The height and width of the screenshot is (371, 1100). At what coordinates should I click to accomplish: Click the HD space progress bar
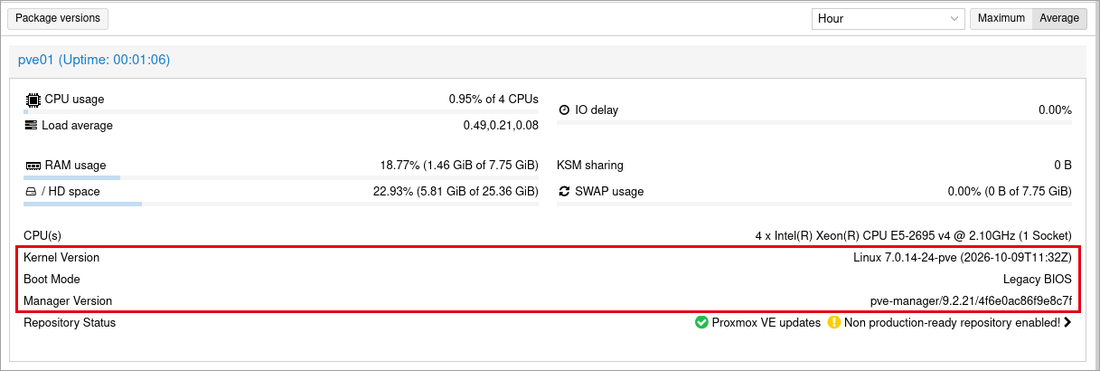coord(281,204)
